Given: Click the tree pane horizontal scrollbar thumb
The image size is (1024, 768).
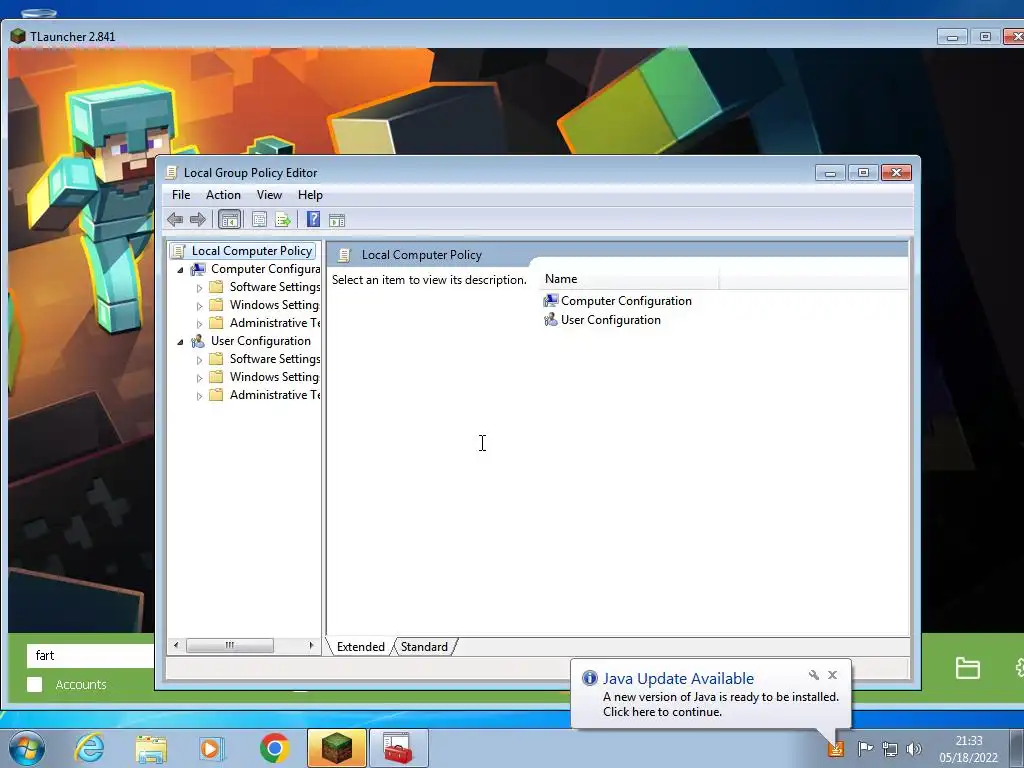Looking at the screenshot, I should tap(230, 645).
